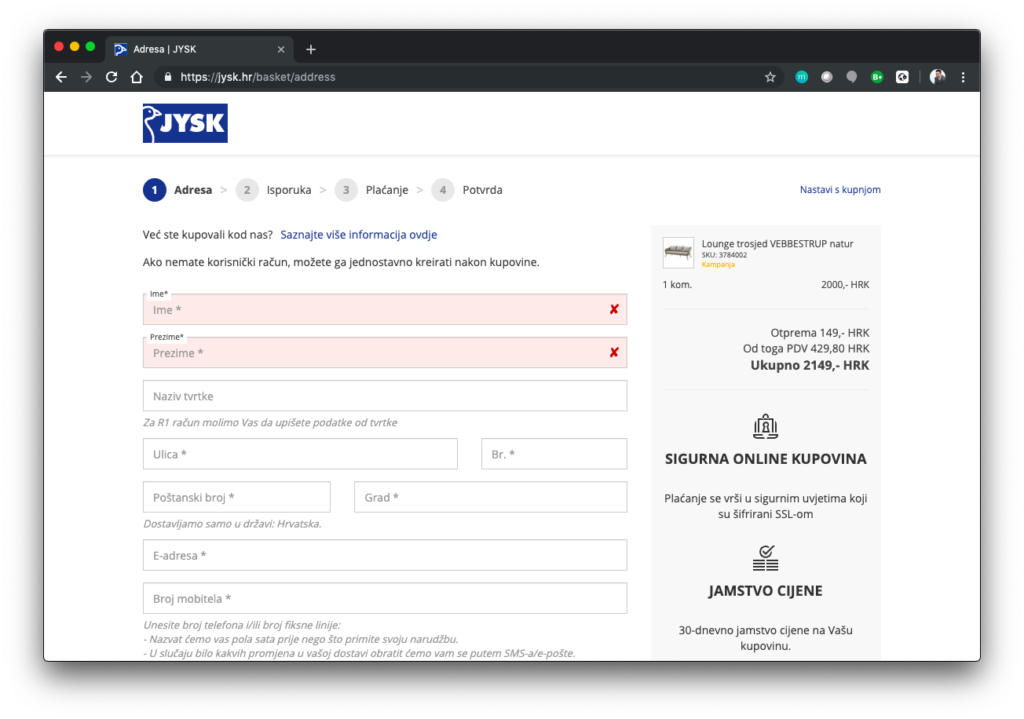Go to browser home page icon
Screen dimensions: 1024x719
[x=137, y=77]
